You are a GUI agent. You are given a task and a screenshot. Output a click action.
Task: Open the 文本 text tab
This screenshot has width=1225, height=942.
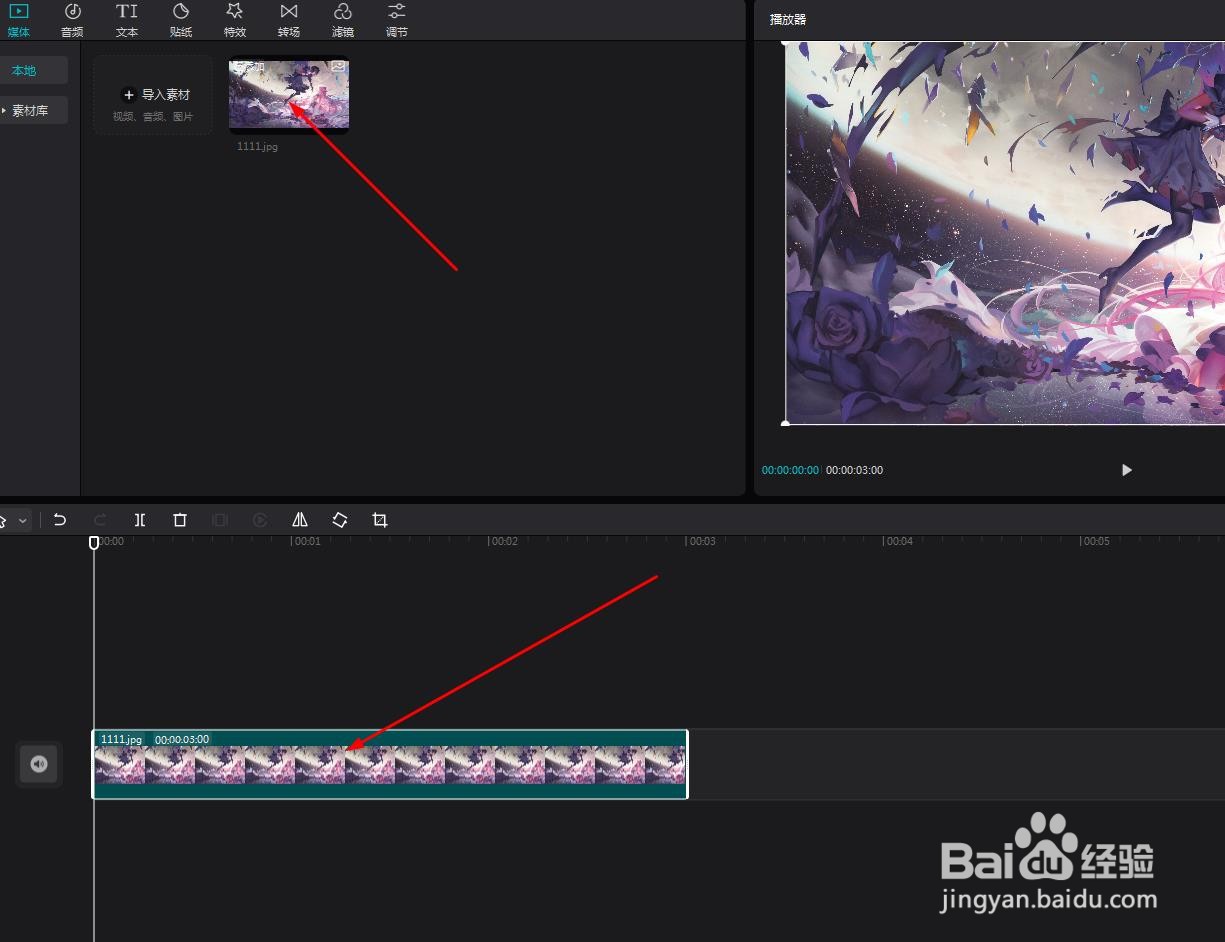tap(126, 20)
